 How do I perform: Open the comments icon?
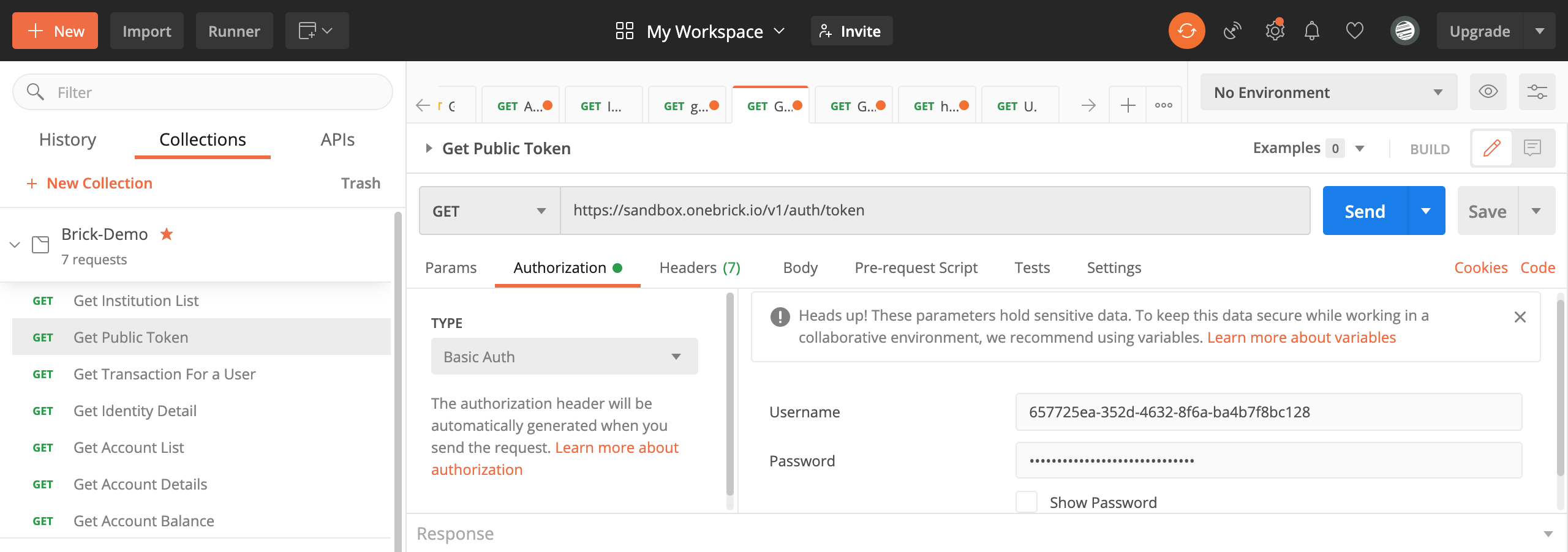tap(1532, 148)
